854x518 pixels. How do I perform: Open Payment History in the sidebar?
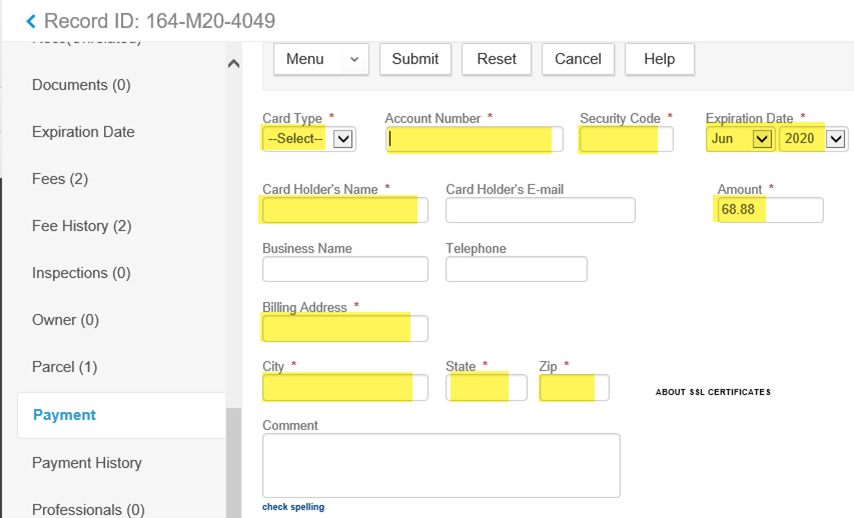87,463
